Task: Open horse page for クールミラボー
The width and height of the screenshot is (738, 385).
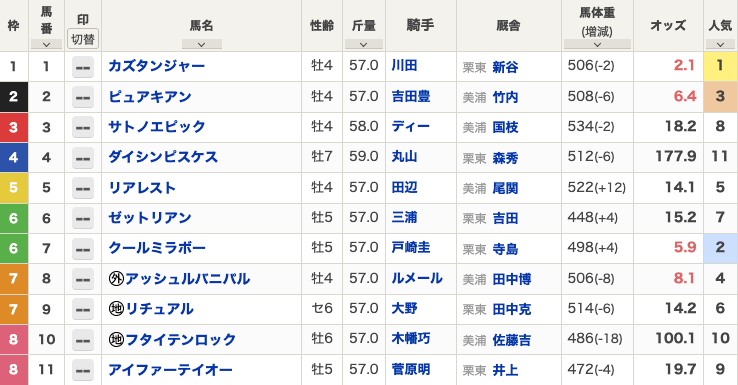Action: point(157,248)
